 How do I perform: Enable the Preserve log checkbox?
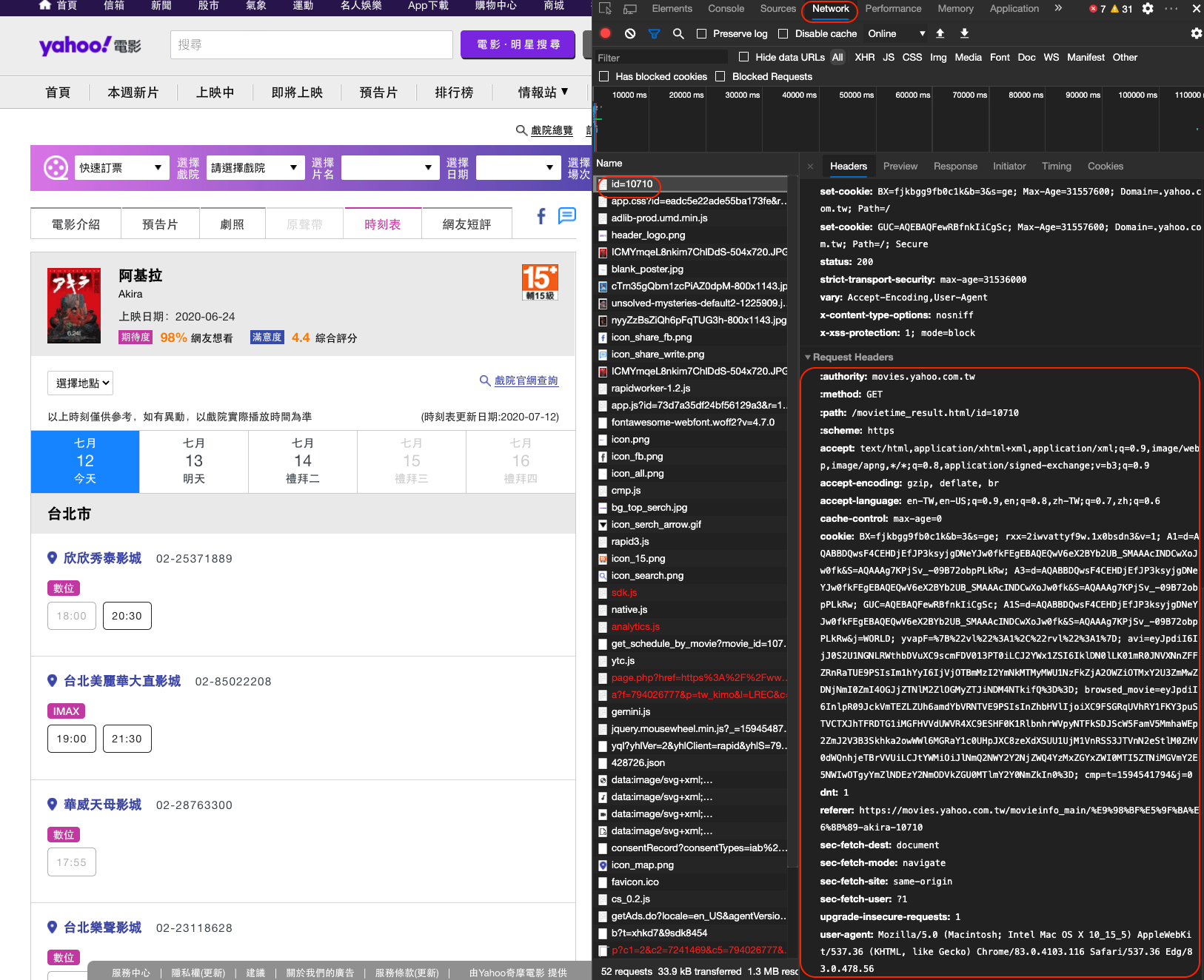pyautogui.click(x=701, y=33)
